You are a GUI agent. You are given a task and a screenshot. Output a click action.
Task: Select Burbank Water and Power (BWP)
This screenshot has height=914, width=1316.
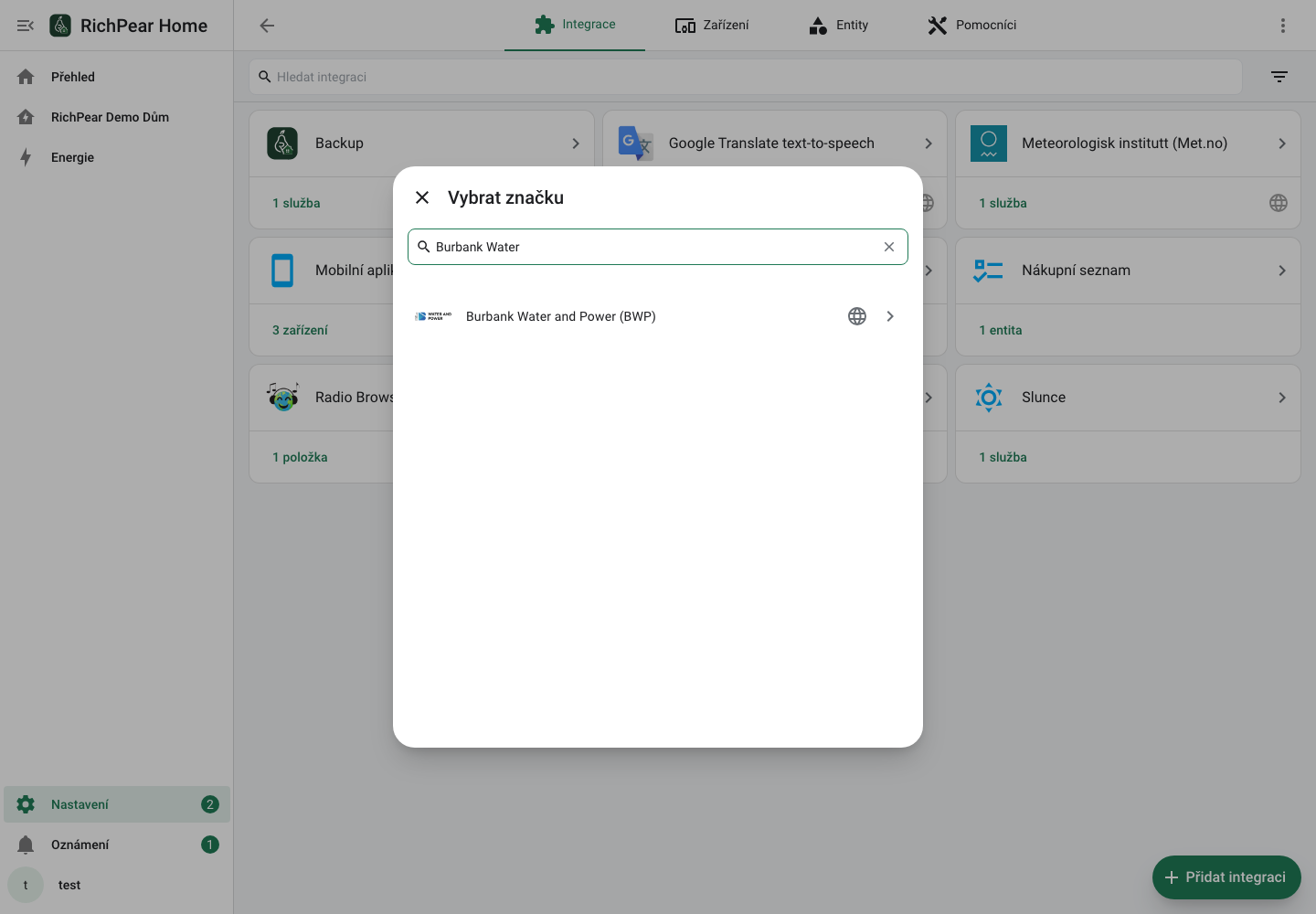[658, 316]
